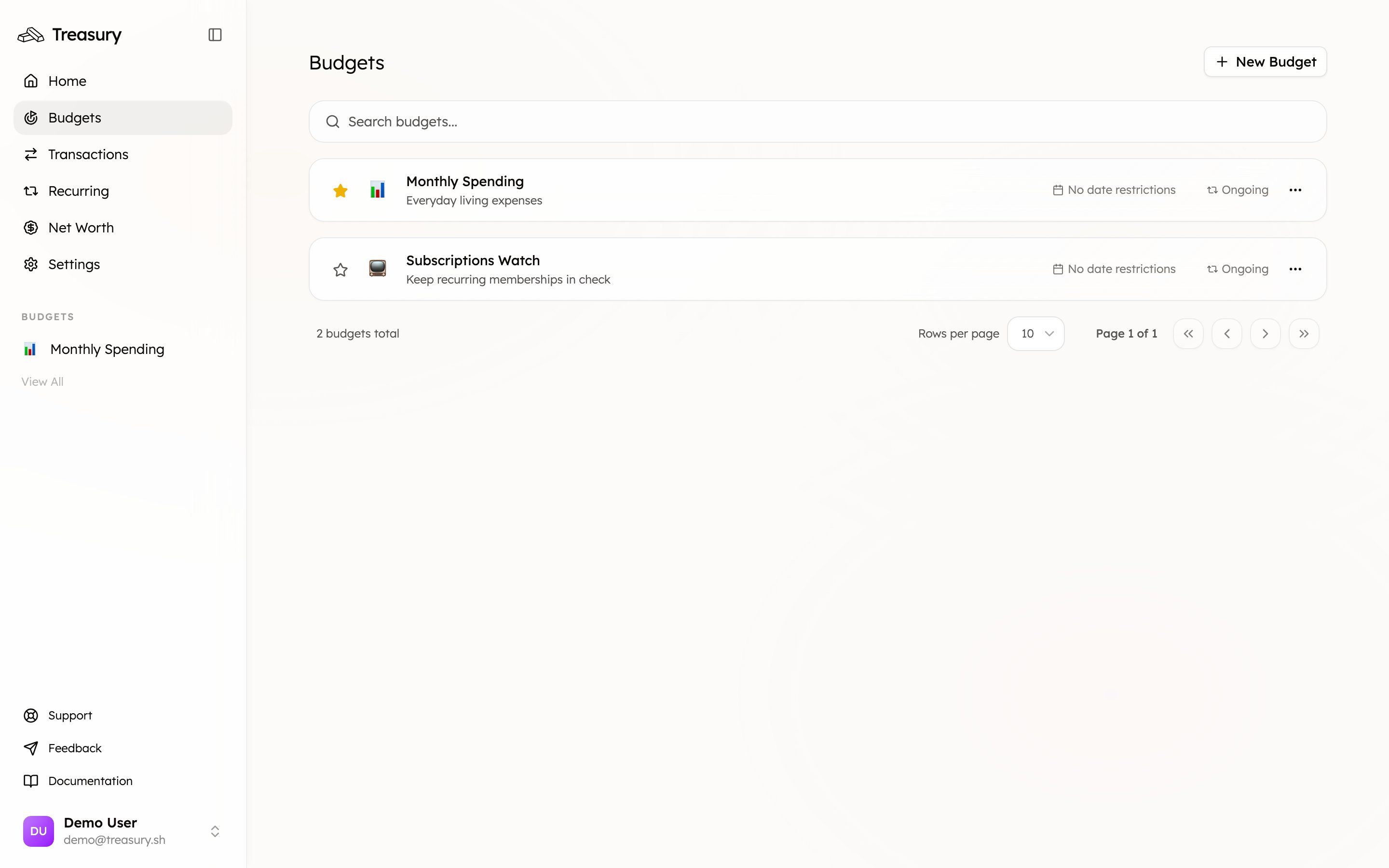Click Subscriptions Watch's No date restrictions label
1389x868 pixels.
click(x=1121, y=269)
